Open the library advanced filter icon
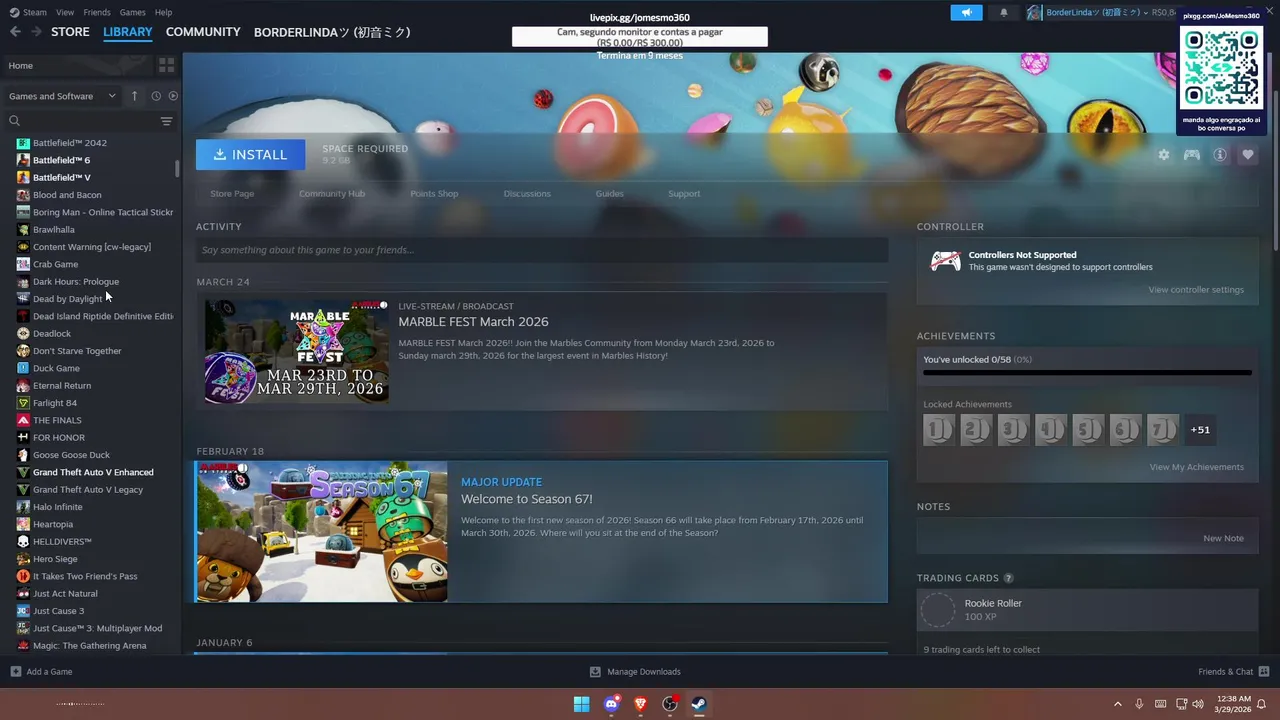1280x720 pixels. 166,121
